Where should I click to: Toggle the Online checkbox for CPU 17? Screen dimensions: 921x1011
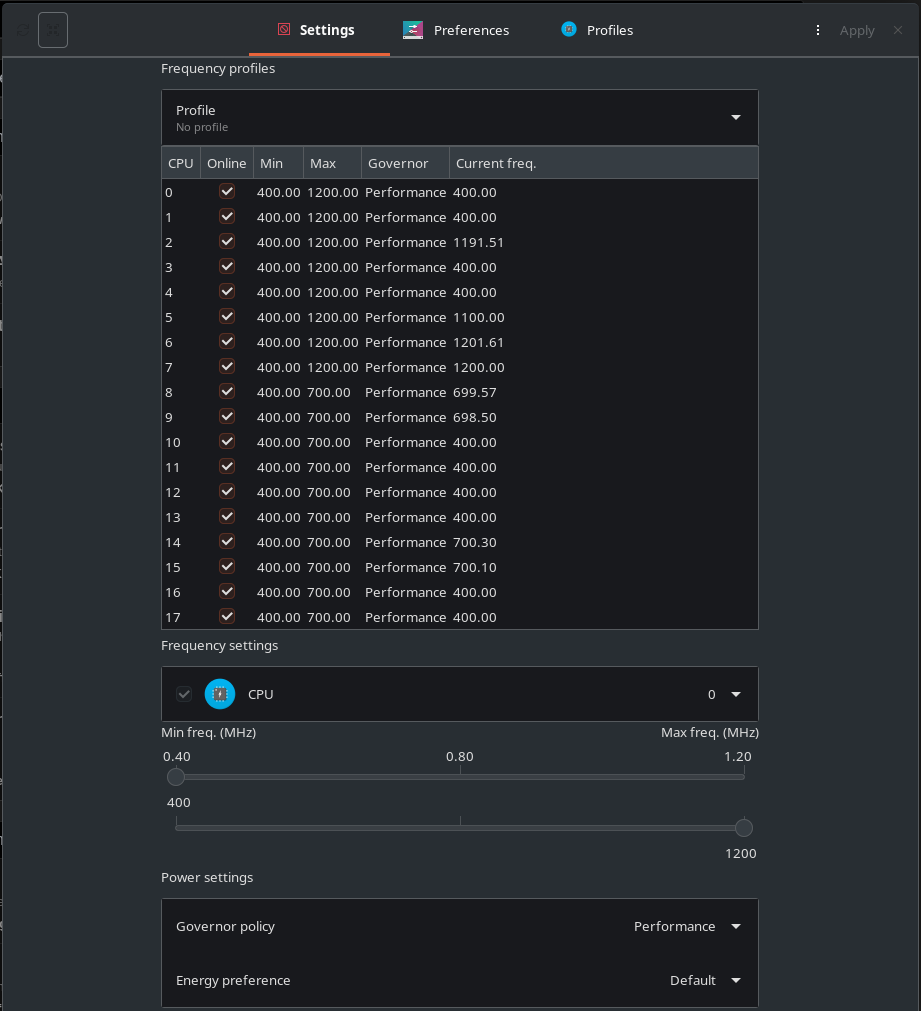pos(227,616)
